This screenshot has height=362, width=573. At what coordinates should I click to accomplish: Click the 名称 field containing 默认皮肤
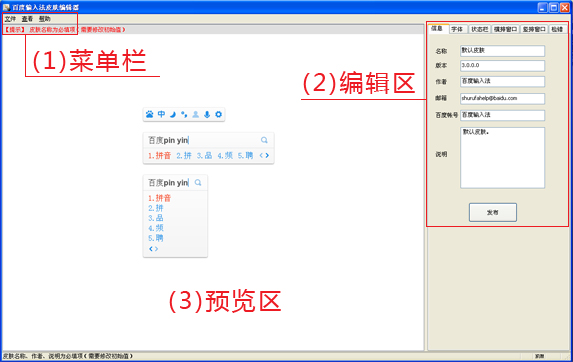coord(502,51)
